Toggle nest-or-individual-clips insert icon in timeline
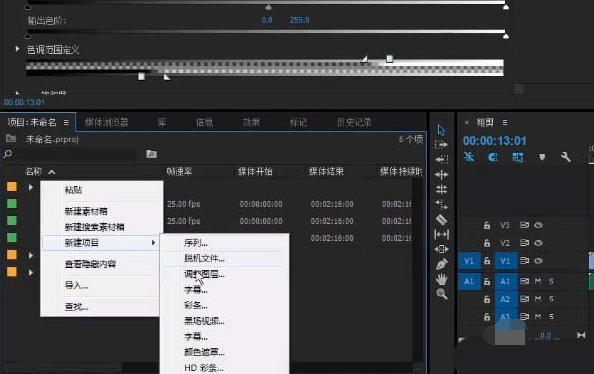This screenshot has width=594, height=374. 469,157
